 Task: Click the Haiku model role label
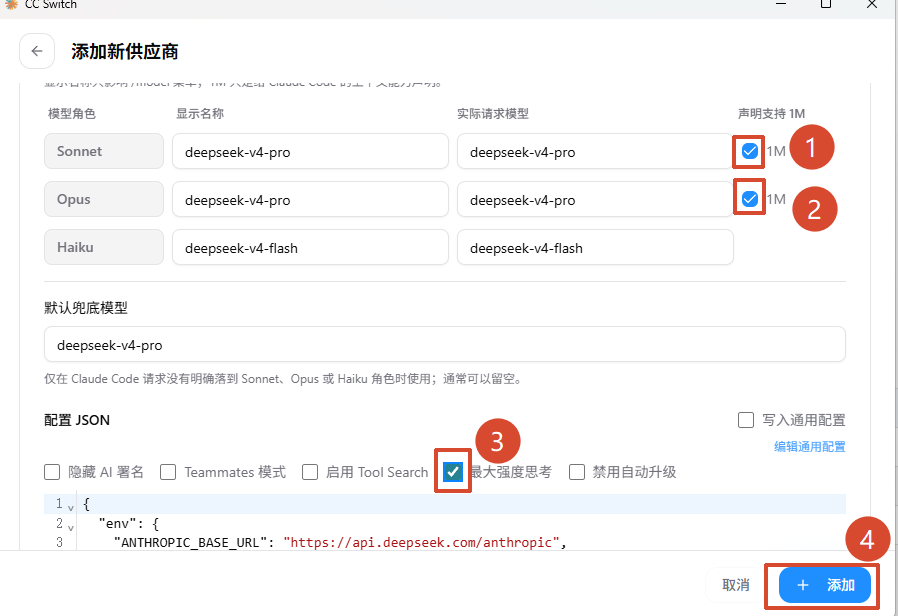pyautogui.click(x=104, y=248)
